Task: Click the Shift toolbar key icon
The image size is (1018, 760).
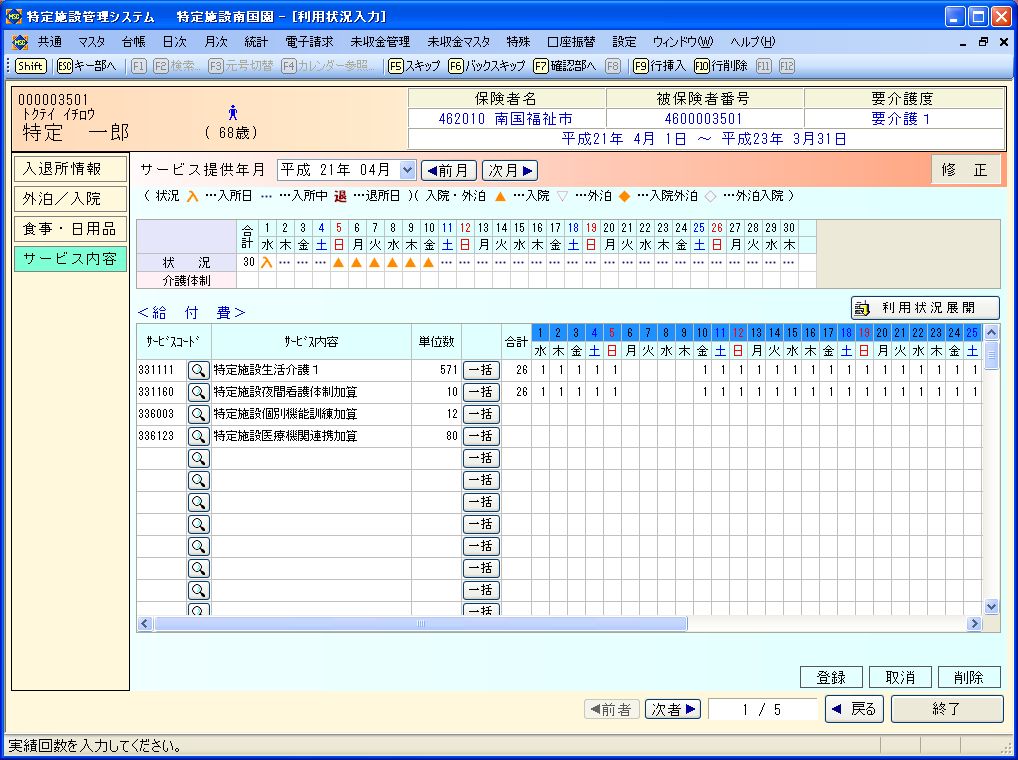Action: [30, 65]
